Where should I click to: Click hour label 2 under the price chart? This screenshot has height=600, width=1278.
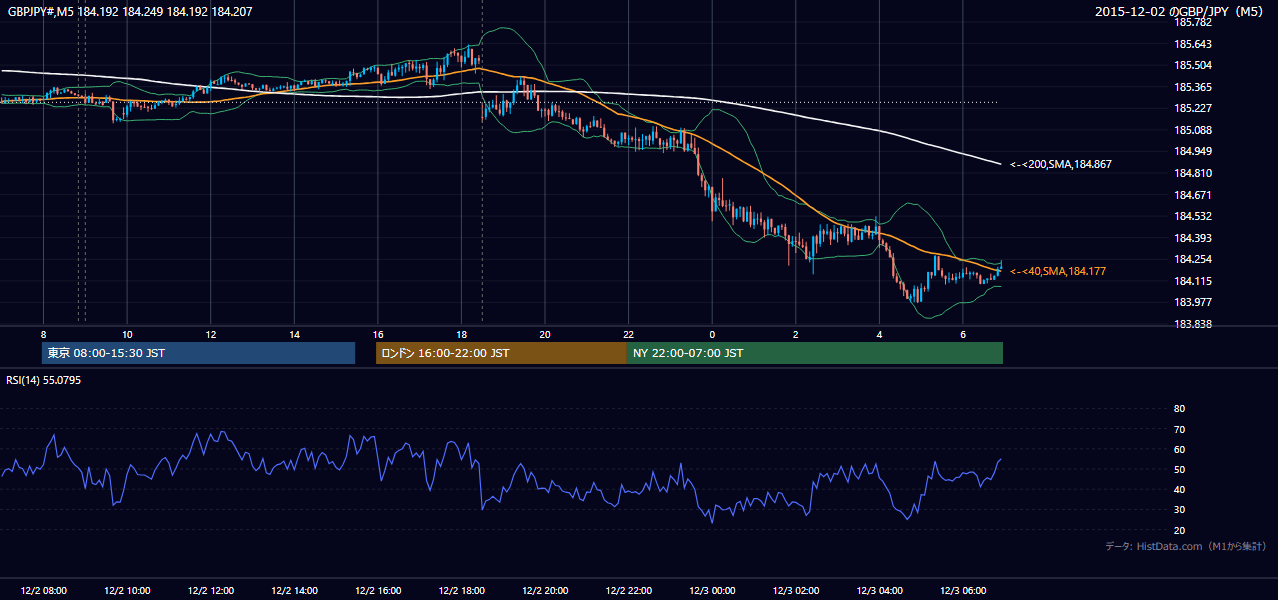[x=795, y=333]
